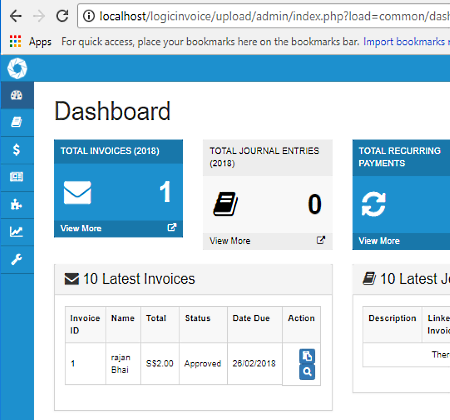Click View More under Total Invoices
This screenshot has width=450, height=420.
coord(81,228)
